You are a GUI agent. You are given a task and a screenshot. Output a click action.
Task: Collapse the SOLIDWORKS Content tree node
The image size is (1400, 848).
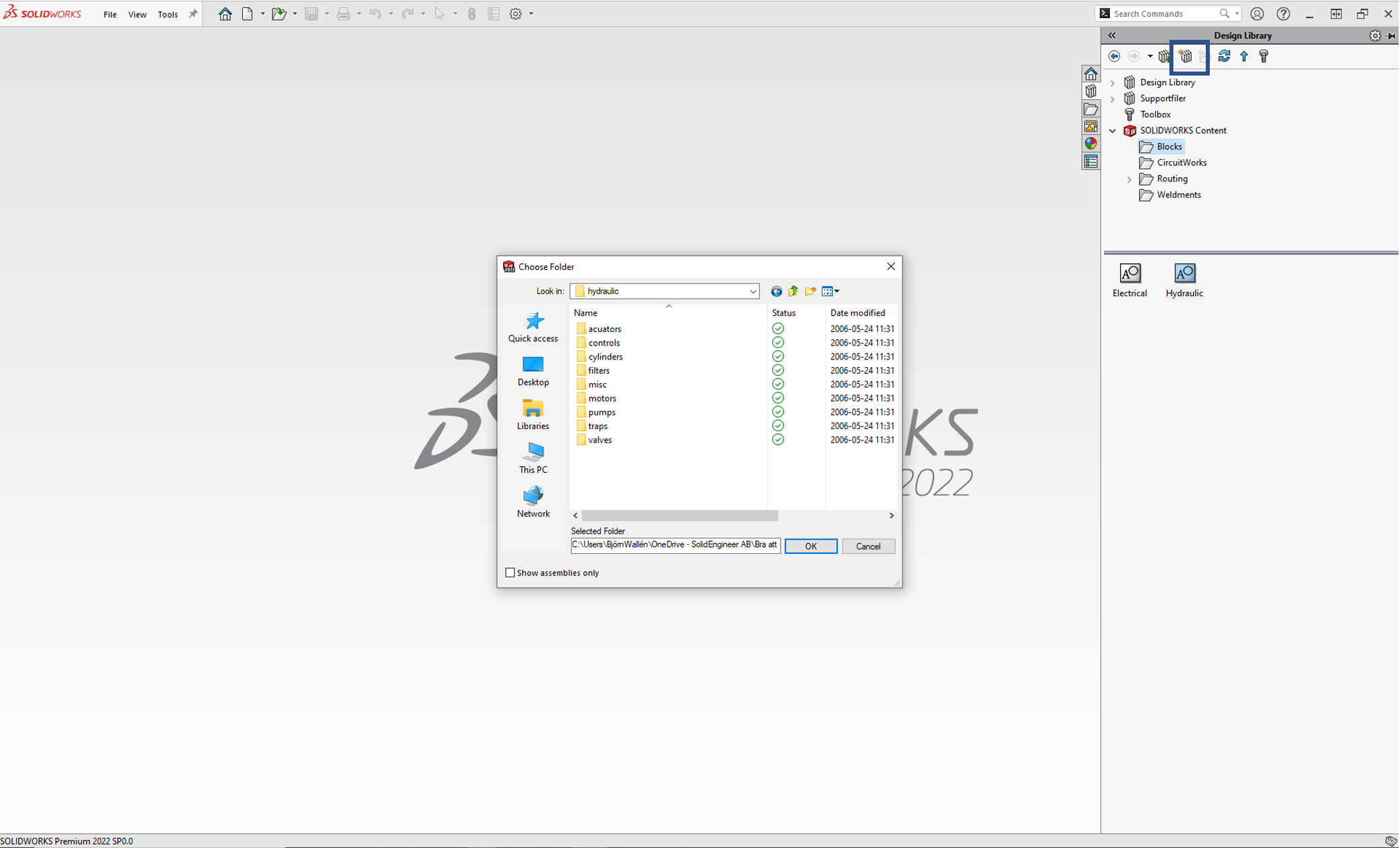1113,131
